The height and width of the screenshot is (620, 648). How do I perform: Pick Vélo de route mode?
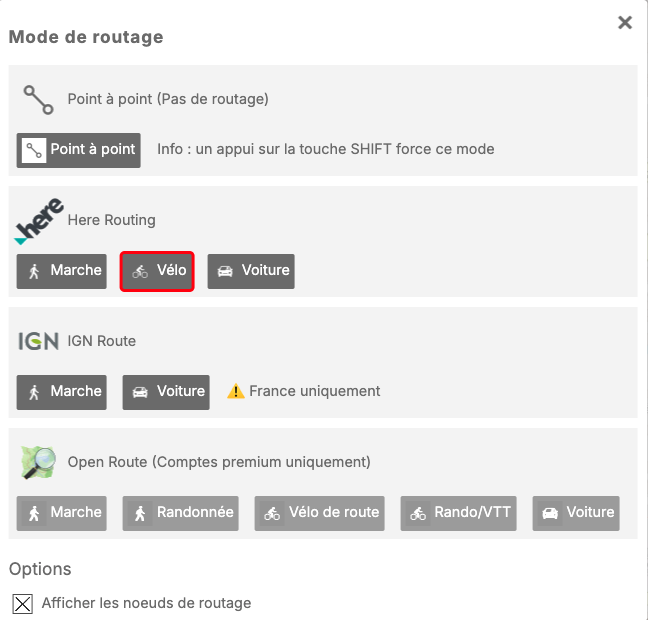[320, 513]
